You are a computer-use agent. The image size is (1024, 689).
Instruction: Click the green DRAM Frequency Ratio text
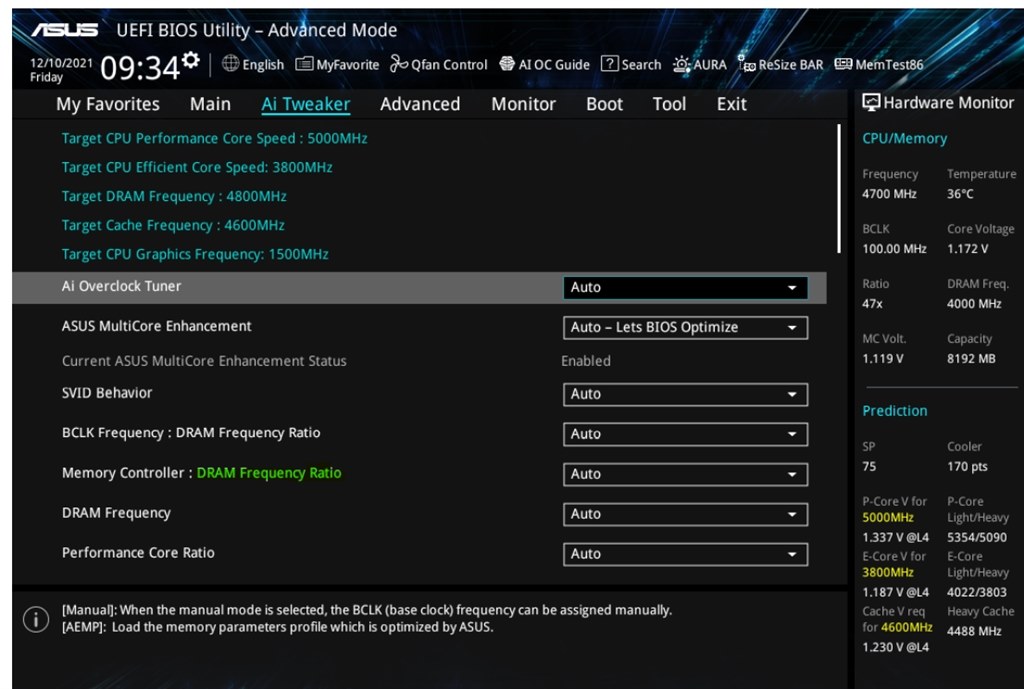click(269, 473)
